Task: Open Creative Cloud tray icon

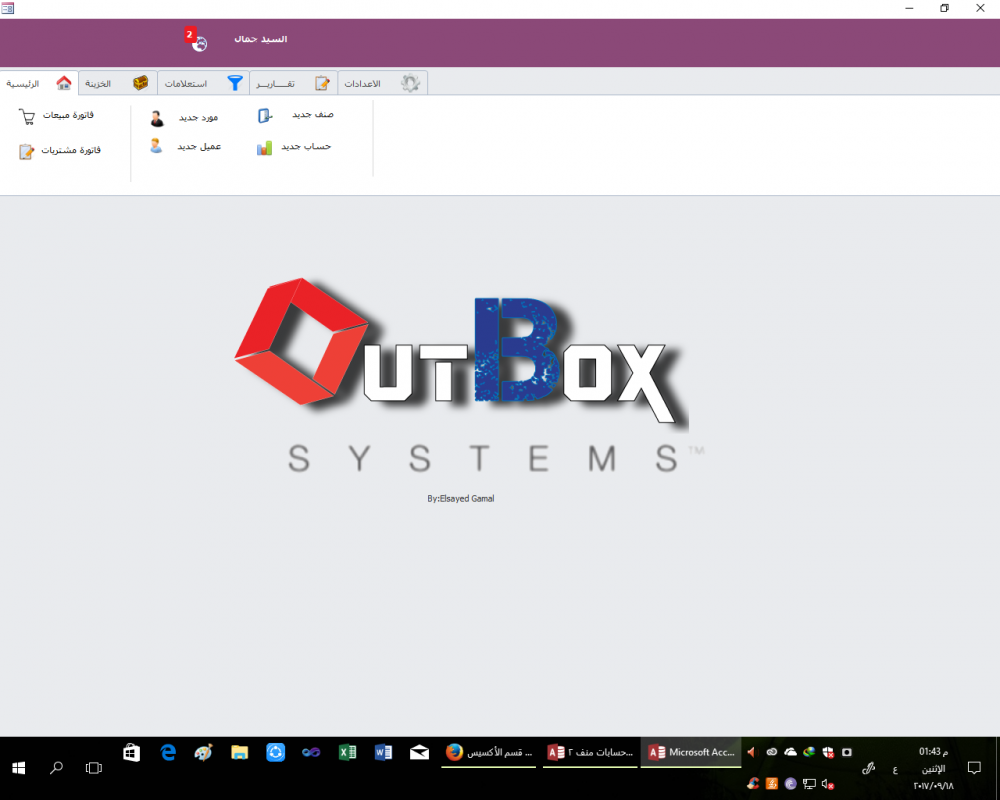Action: pos(772,752)
